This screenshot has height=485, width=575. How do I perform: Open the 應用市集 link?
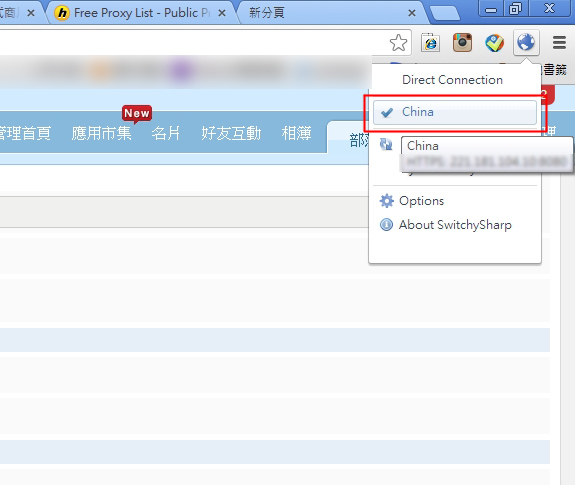(101, 133)
